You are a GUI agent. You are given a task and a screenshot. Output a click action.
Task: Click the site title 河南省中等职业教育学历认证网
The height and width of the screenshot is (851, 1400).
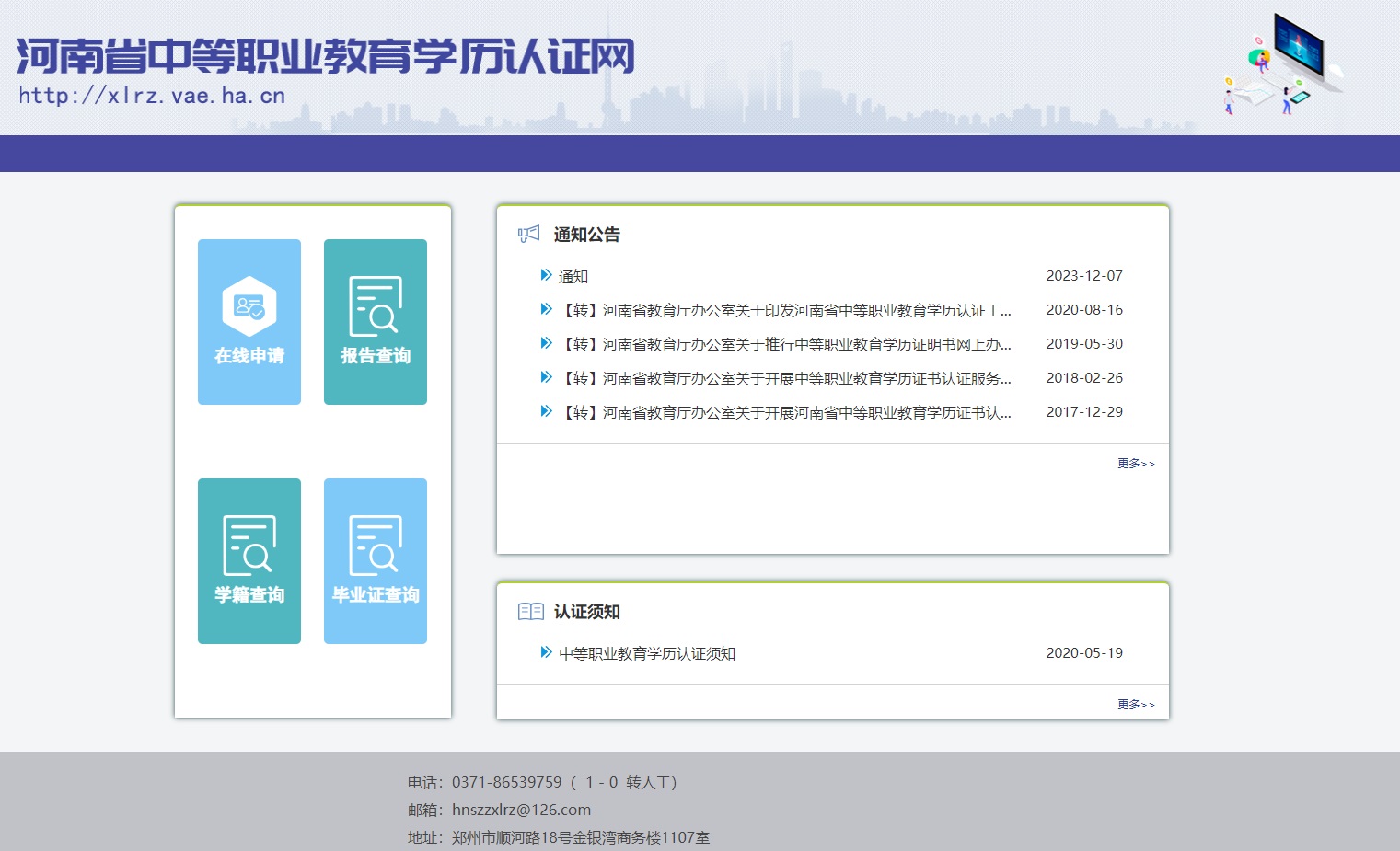[326, 57]
